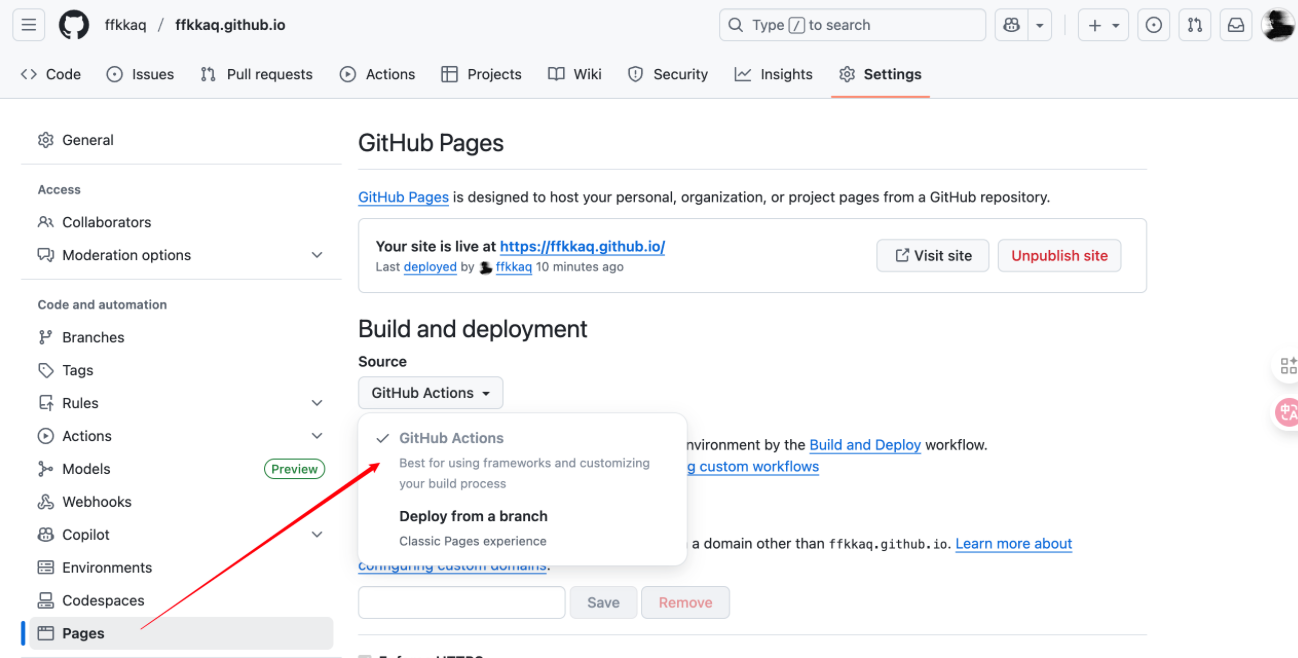The width and height of the screenshot is (1298, 658).
Task: Expand the Actions sidebar section chevron
Action: tap(317, 436)
